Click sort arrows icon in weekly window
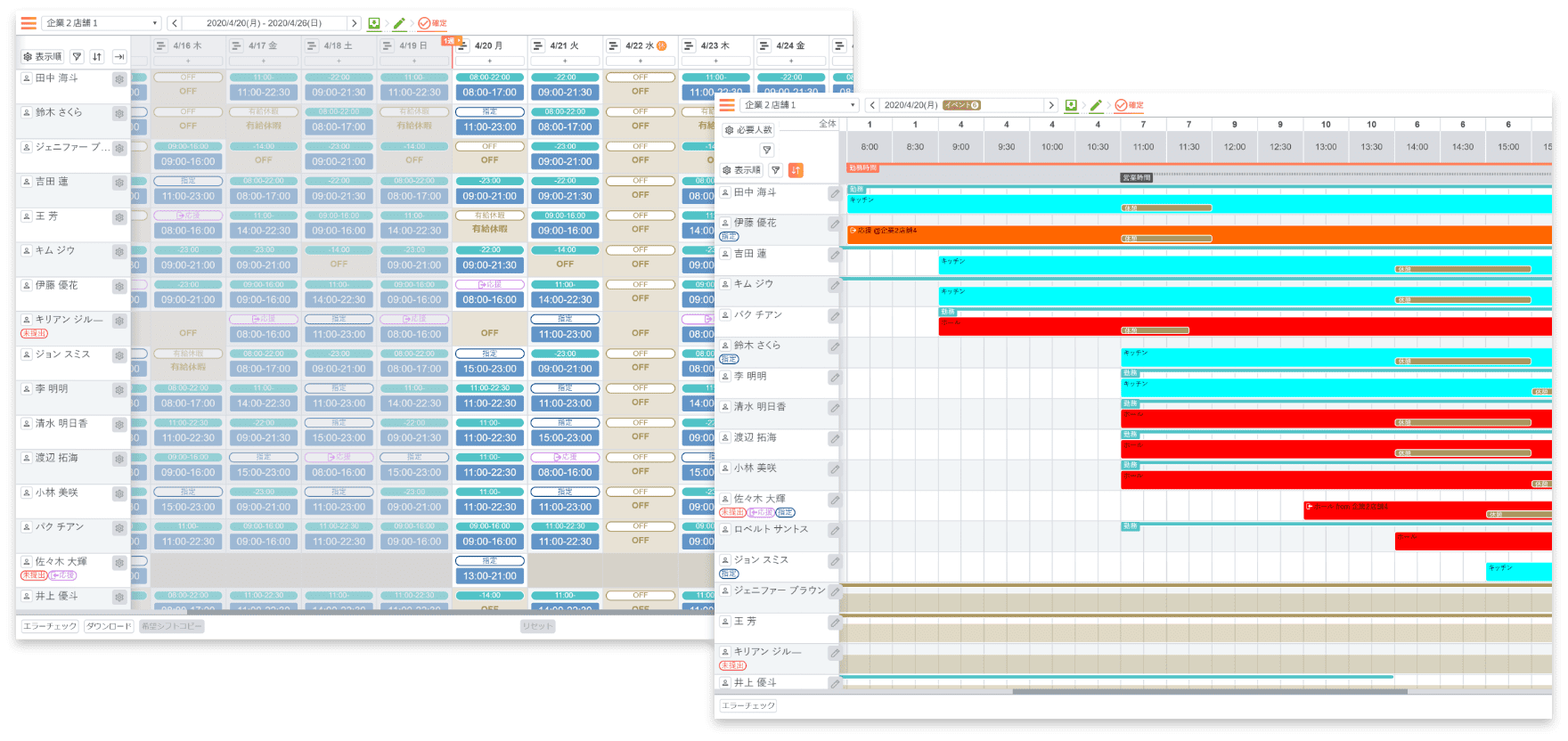The image size is (1568, 741). point(97,57)
